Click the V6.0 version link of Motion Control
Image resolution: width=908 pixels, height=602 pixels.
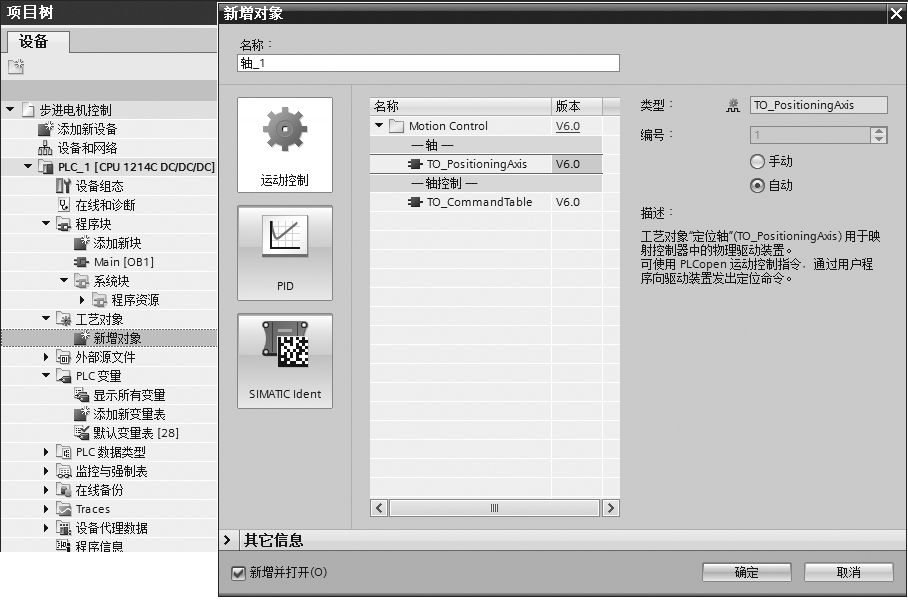(x=568, y=126)
